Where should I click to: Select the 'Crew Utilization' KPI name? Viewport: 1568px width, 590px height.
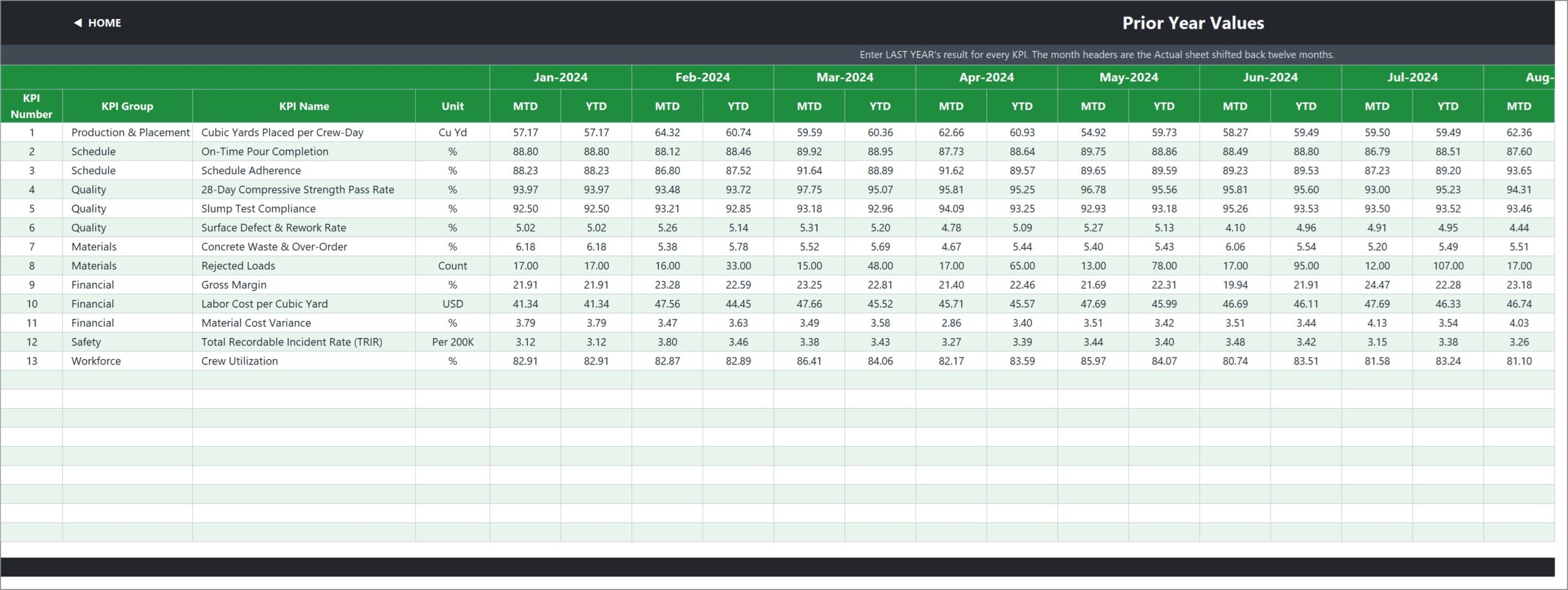click(x=304, y=360)
